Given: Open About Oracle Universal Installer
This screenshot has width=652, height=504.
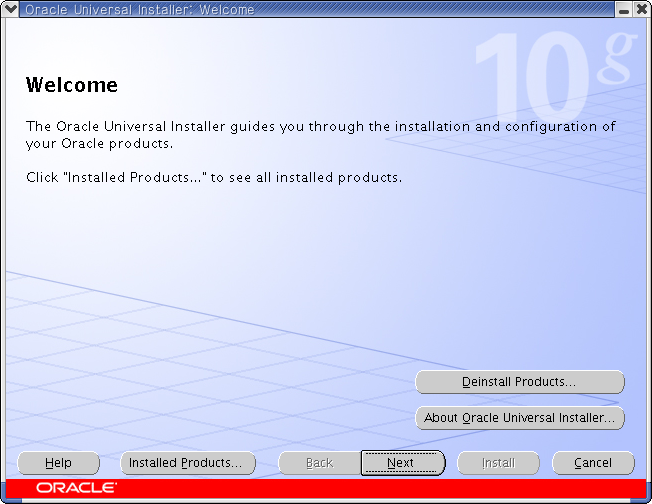Looking at the screenshot, I should pos(520,418).
